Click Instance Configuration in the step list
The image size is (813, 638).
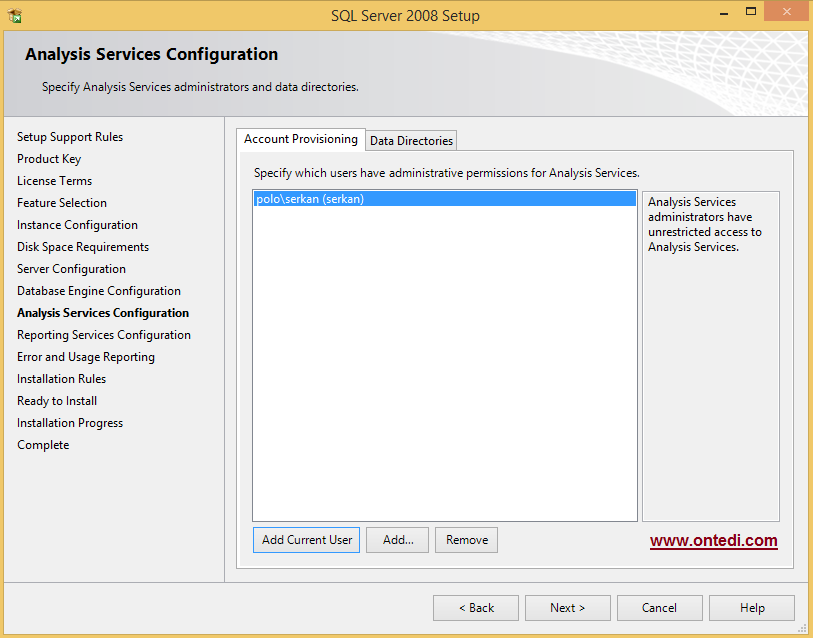click(x=77, y=225)
